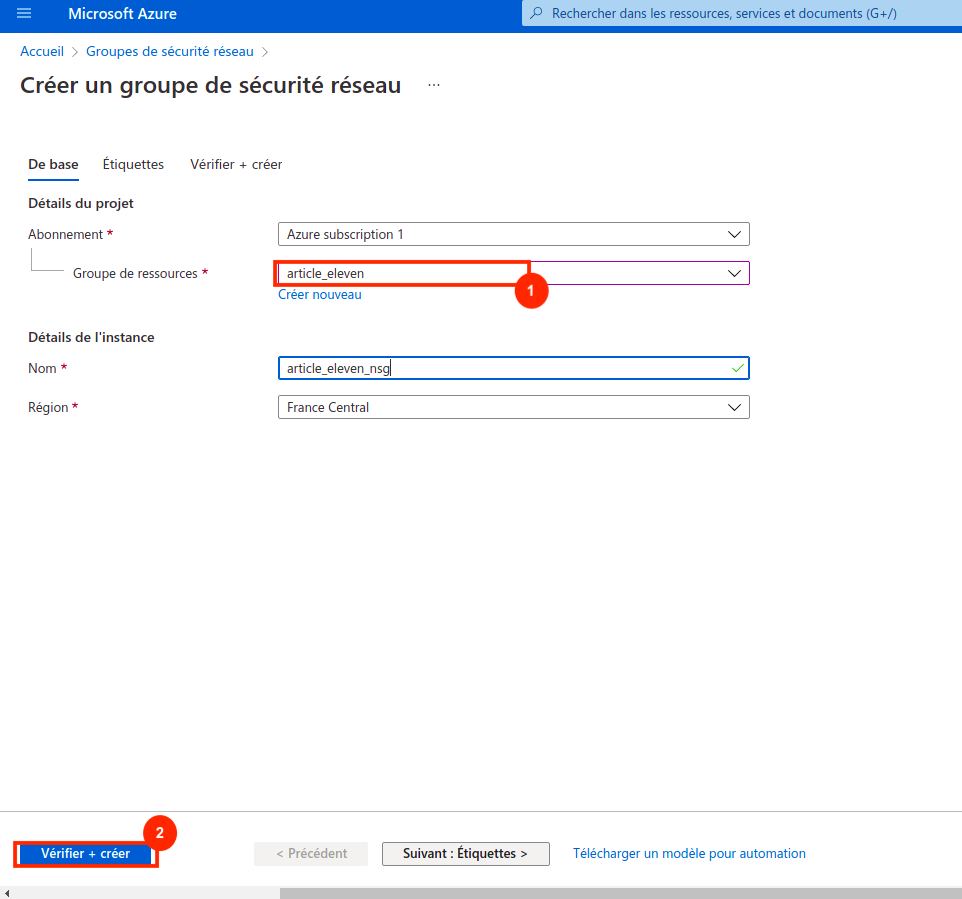Screen dimensions: 962x899
Task: Click the Microsoft Azure home label
Action: (x=122, y=14)
